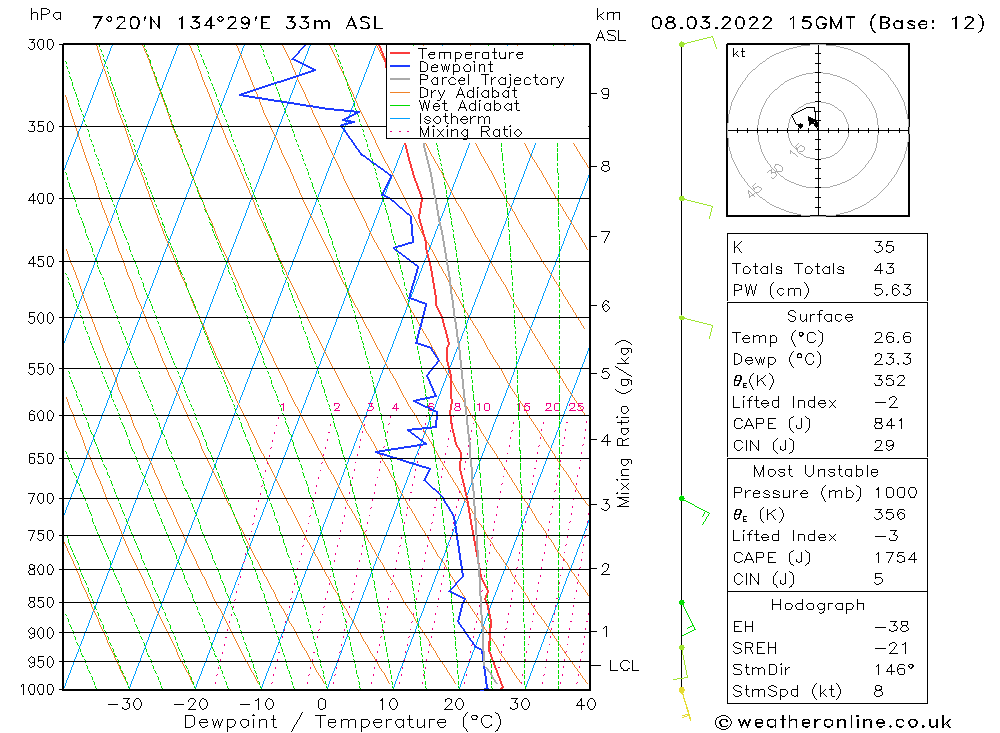
Task: Click the Dewpoint / Temperature (°C) axis title
Action: point(342,722)
